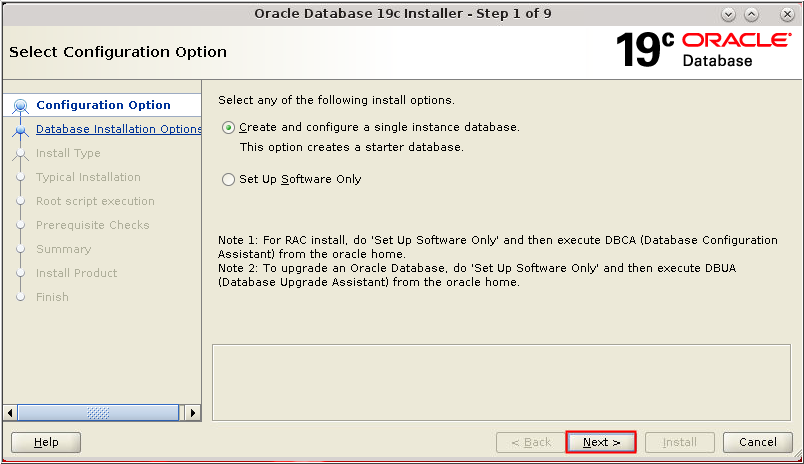
Task: Click the Finish step
Action: coord(52,297)
